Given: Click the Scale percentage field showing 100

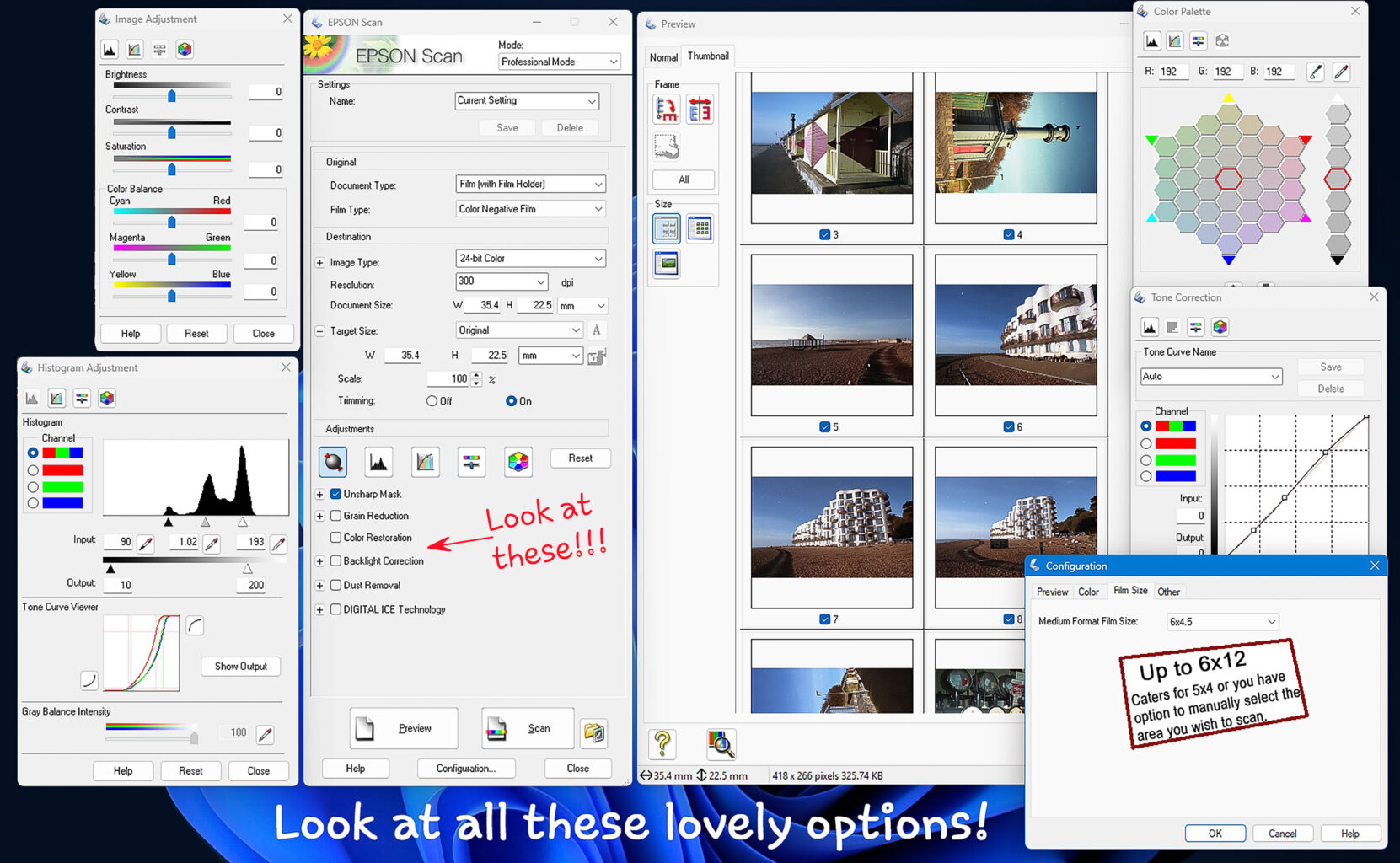Looking at the screenshot, I should [448, 379].
